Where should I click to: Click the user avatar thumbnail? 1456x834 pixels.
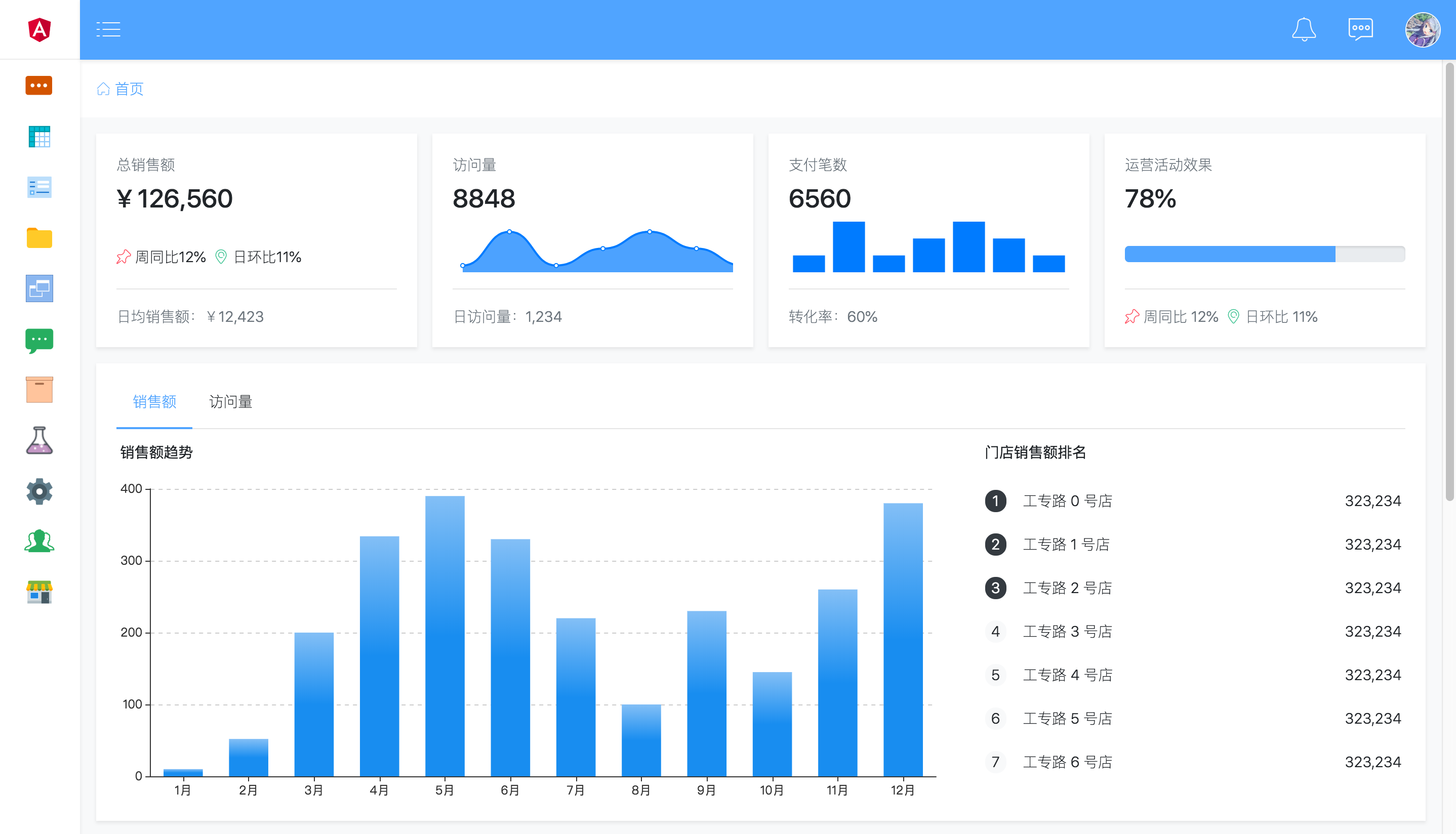pyautogui.click(x=1422, y=30)
